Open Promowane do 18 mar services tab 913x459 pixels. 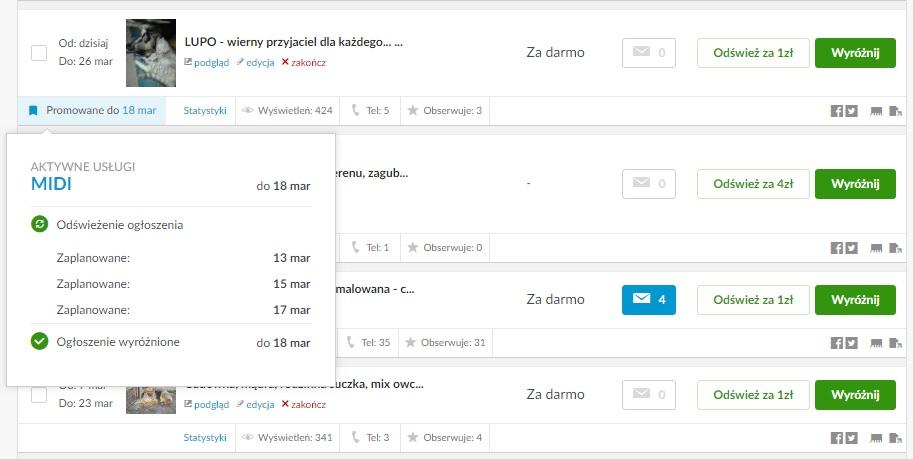click(92, 110)
